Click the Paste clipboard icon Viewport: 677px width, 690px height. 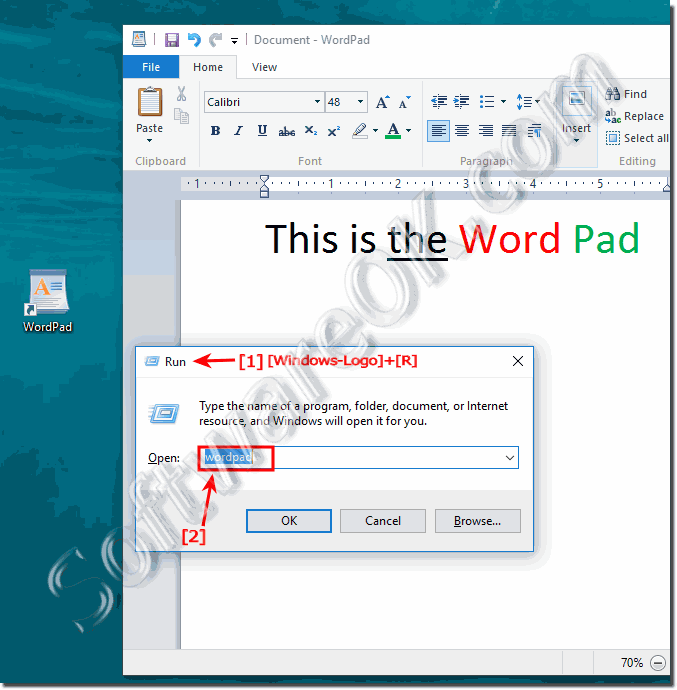[x=150, y=101]
